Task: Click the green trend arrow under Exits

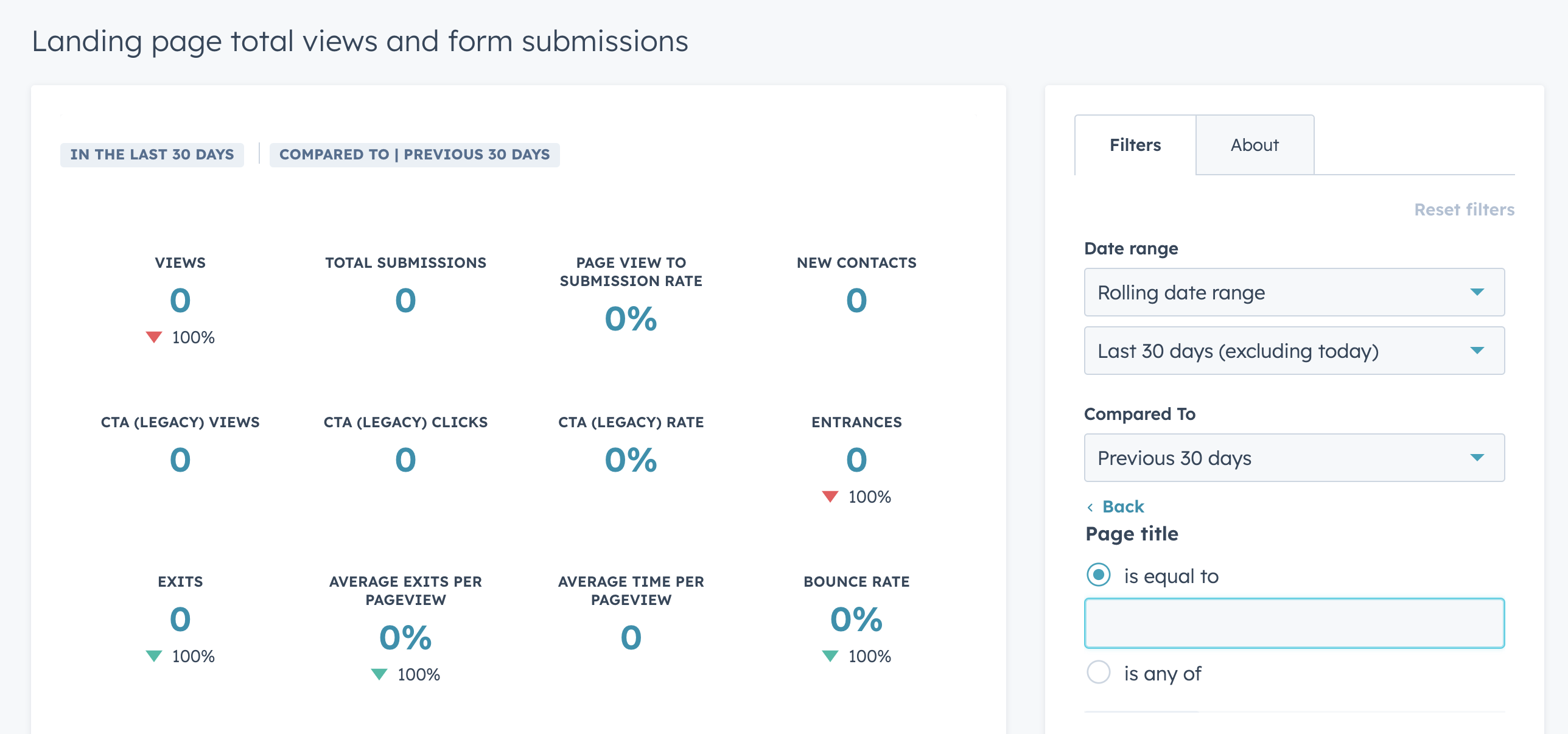Action: pyautogui.click(x=153, y=655)
